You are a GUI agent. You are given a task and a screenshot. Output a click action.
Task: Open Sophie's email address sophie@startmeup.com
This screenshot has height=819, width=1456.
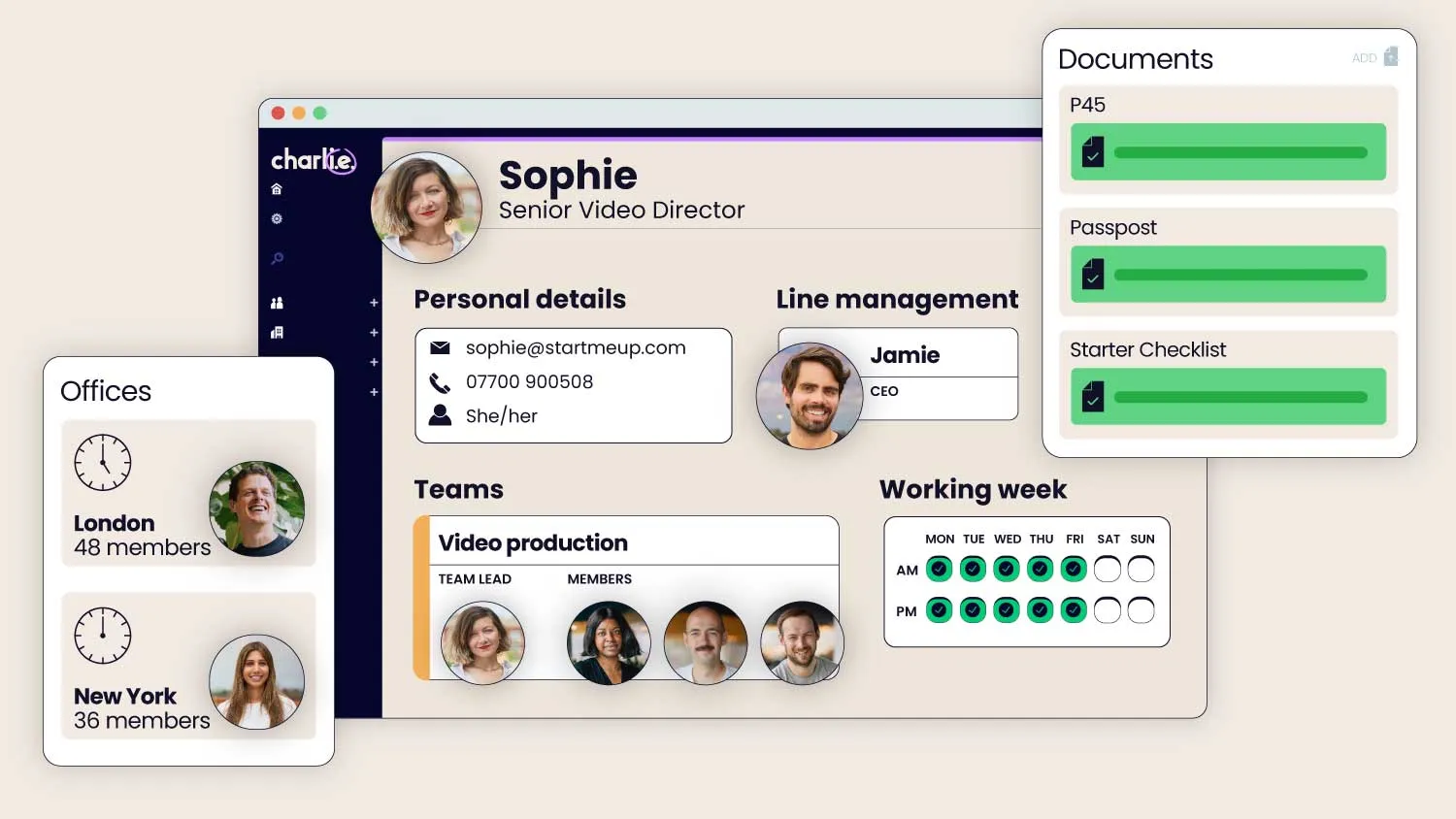tap(577, 347)
